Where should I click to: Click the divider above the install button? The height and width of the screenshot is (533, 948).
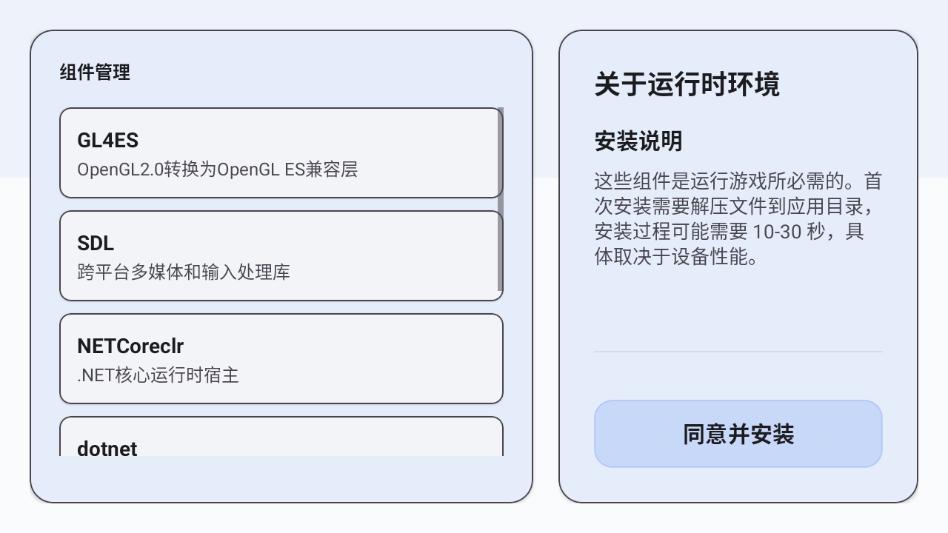click(x=738, y=352)
